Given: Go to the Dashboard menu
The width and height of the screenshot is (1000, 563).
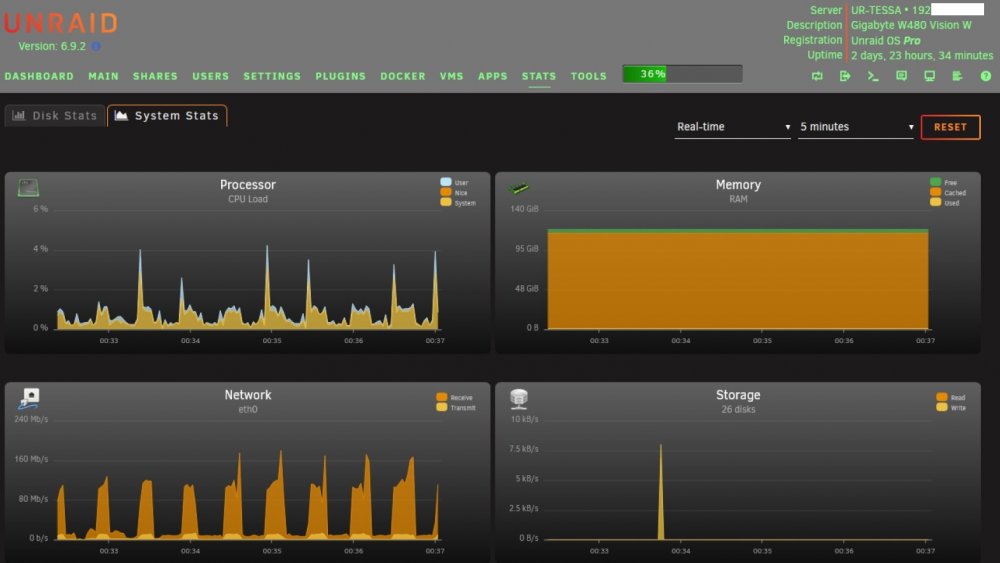Looking at the screenshot, I should [39, 76].
